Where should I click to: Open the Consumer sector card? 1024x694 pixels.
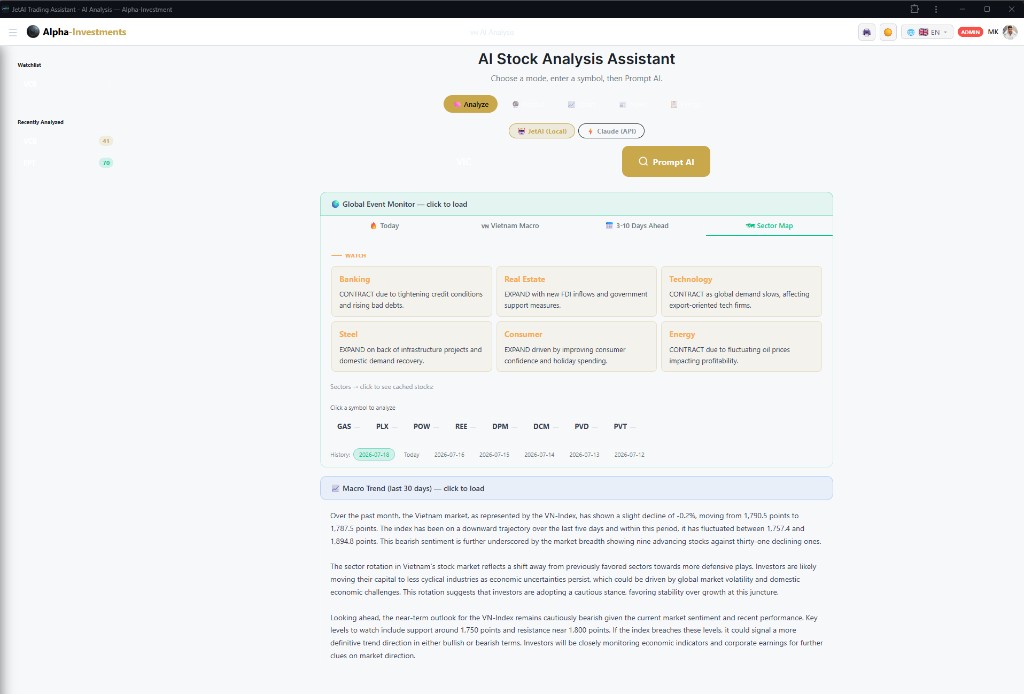click(x=576, y=347)
